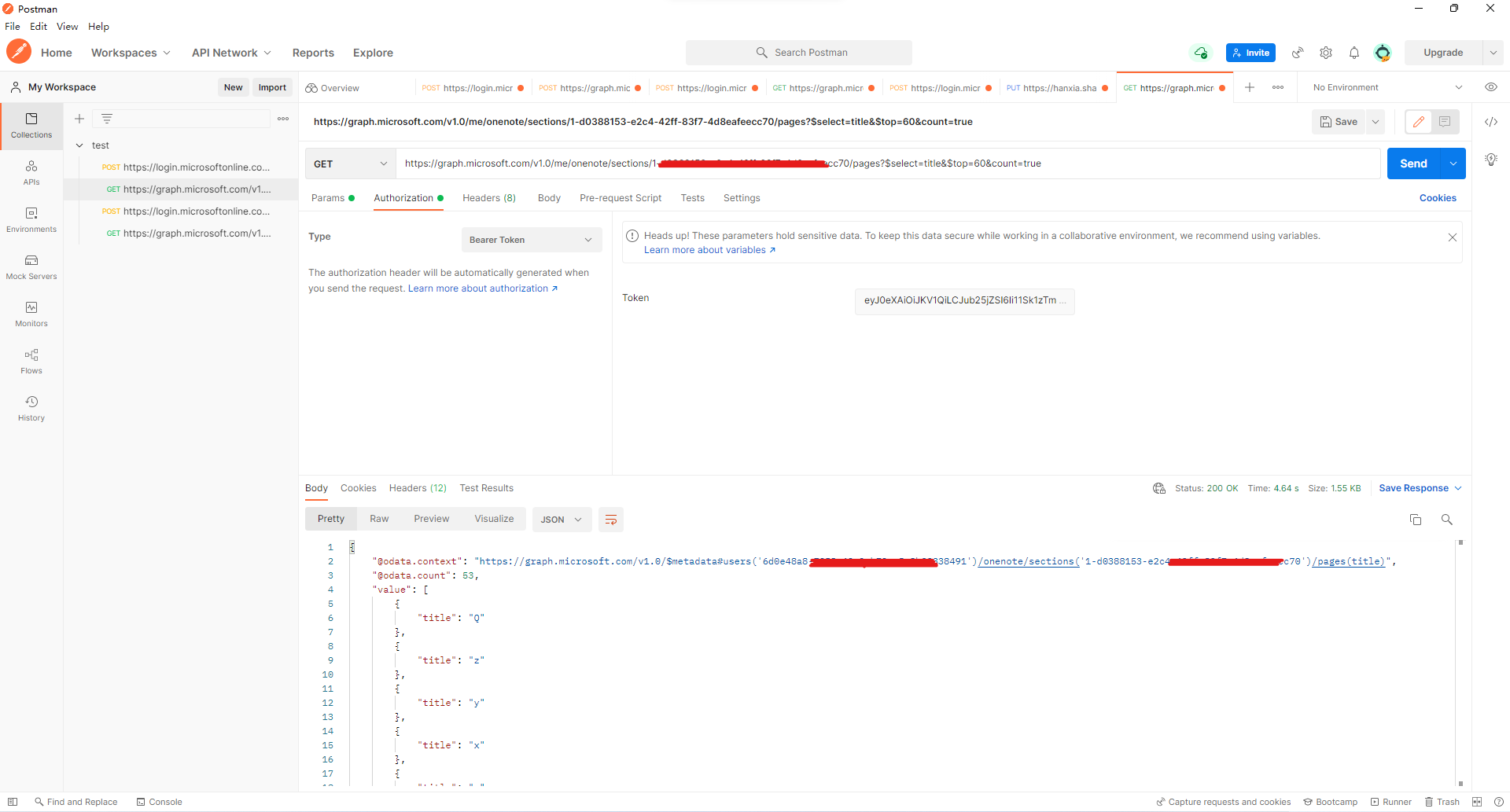Open the Learn more about variables link
1510x812 pixels.
point(704,249)
